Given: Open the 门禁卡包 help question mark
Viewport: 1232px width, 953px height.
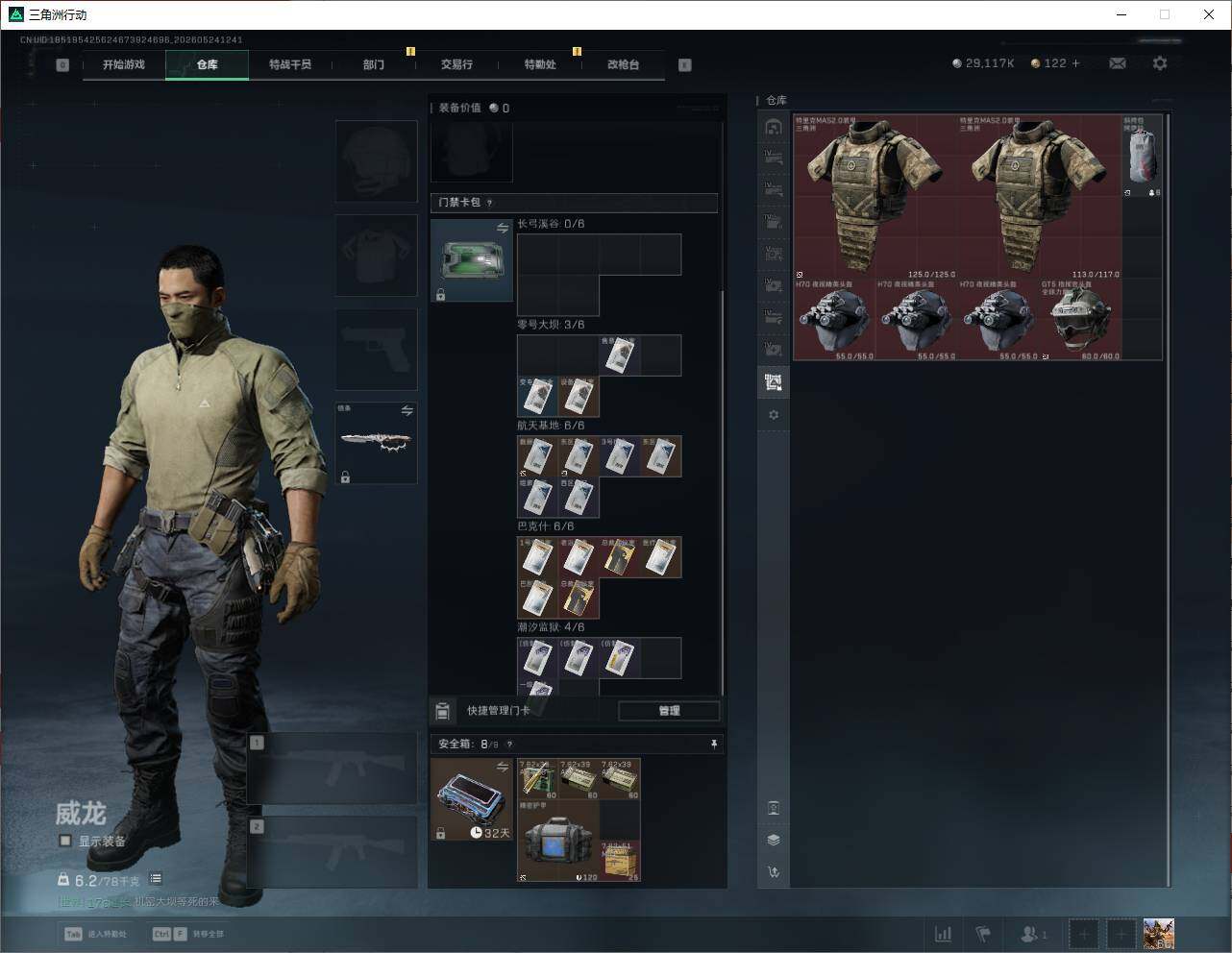Looking at the screenshot, I should (x=490, y=203).
